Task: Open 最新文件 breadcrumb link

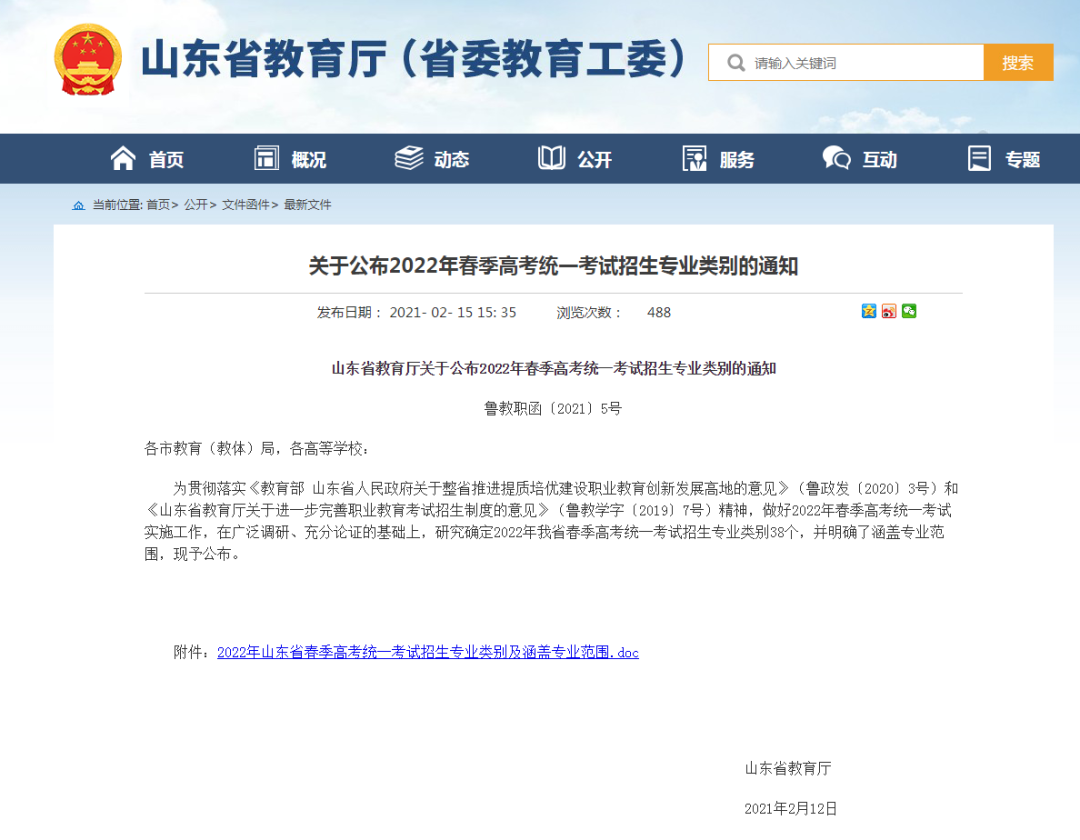Action: click(307, 205)
